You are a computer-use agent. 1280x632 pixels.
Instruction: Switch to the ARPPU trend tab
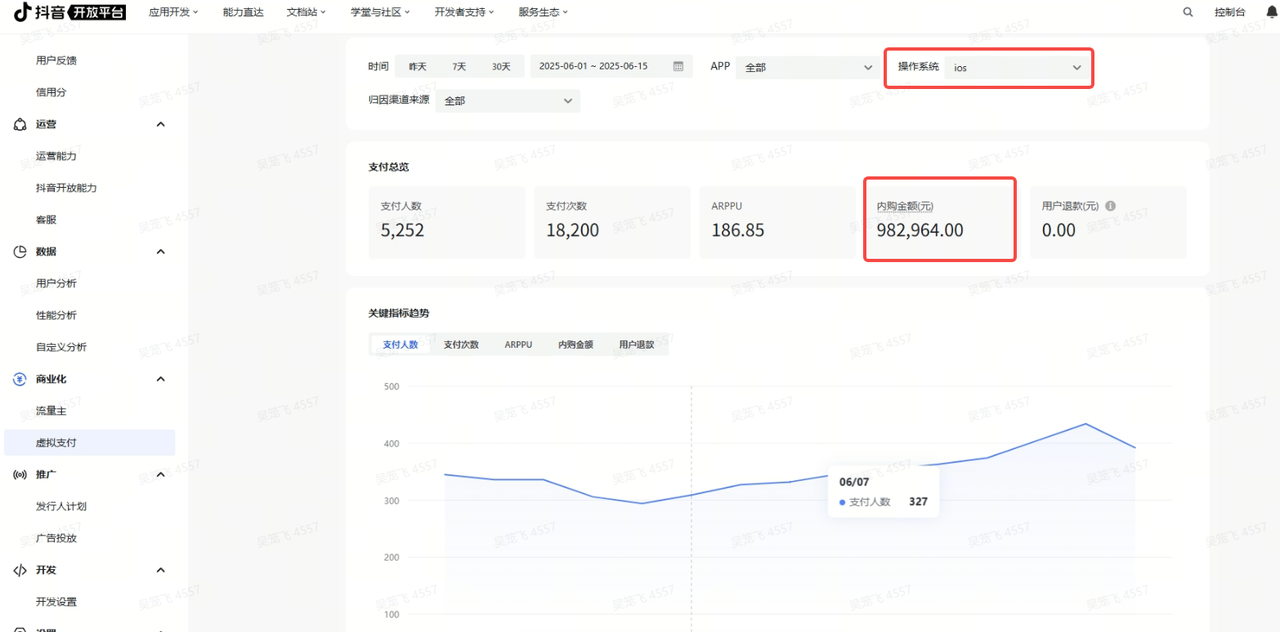[x=518, y=344]
